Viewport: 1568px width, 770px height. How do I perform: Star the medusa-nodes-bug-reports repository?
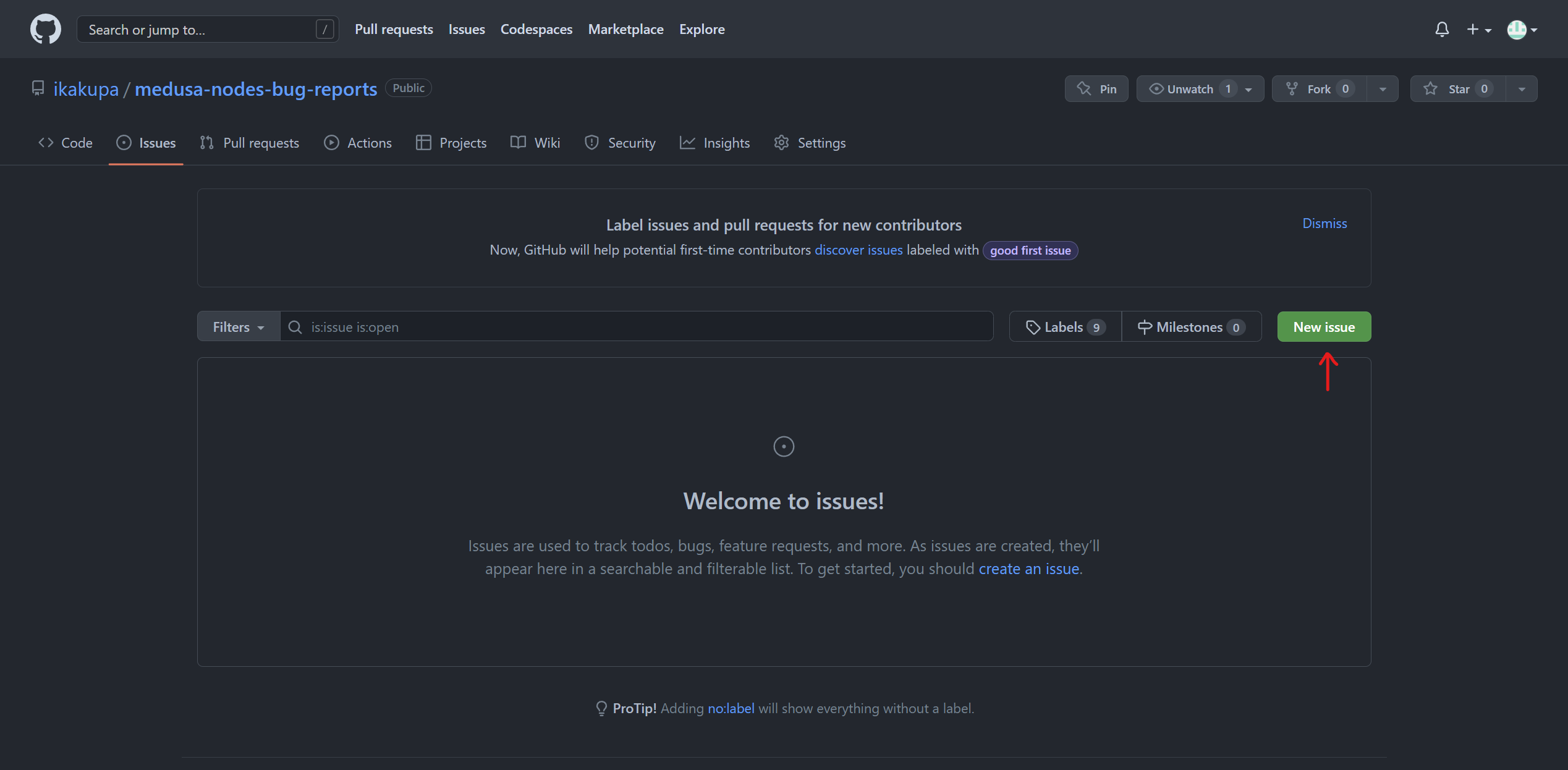[1457, 88]
